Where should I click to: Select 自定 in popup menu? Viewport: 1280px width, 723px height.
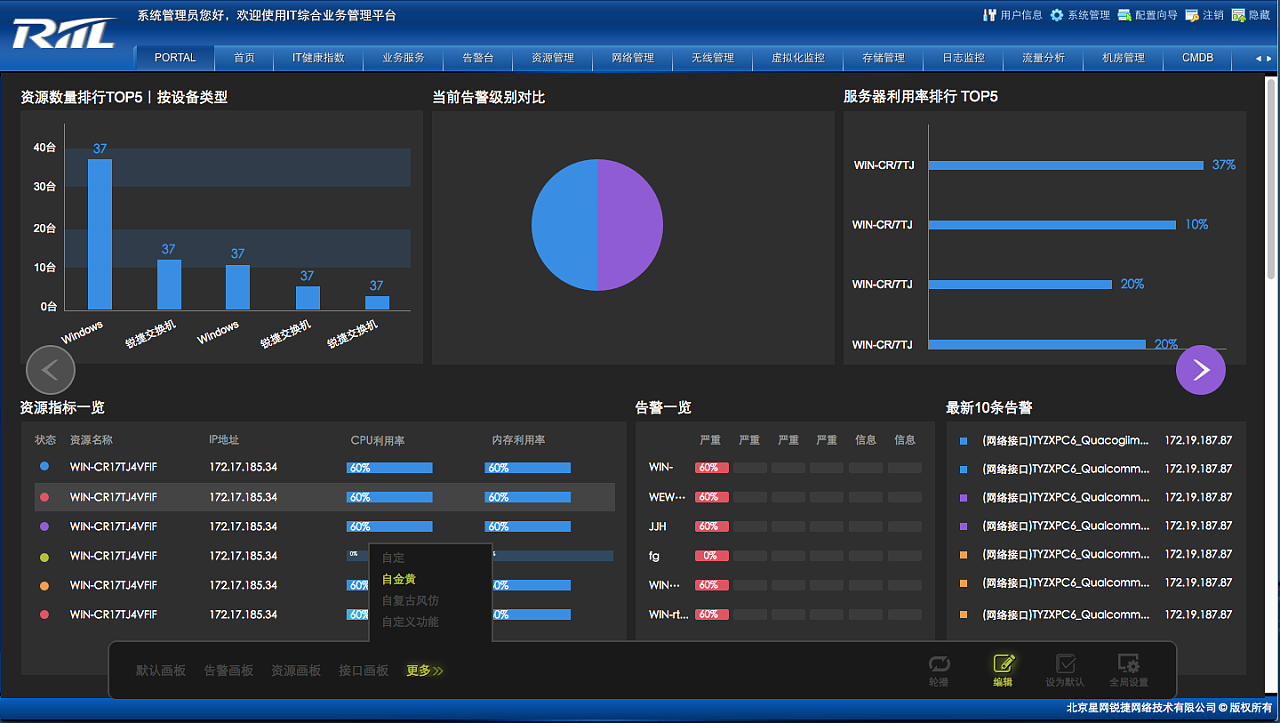tap(393, 558)
